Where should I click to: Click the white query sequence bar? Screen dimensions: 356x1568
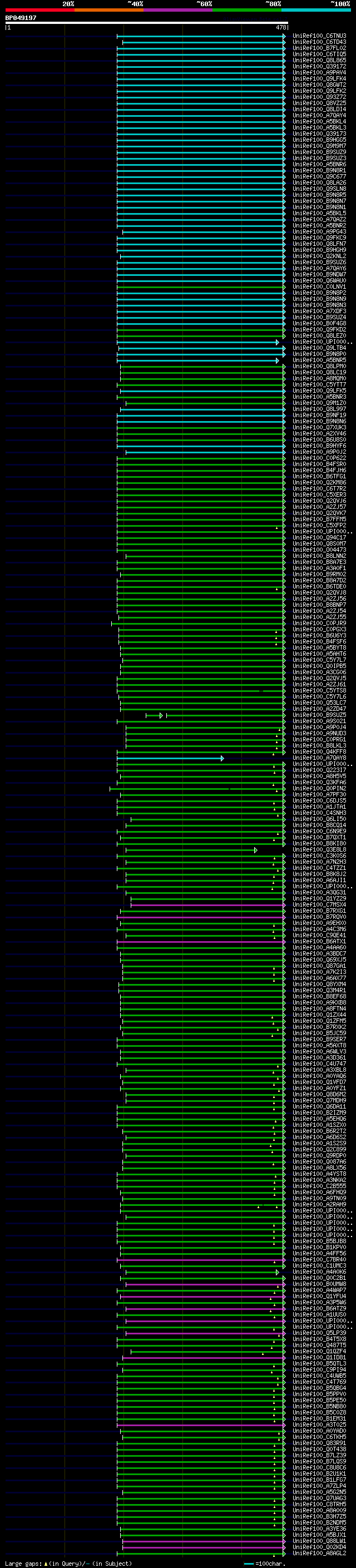(x=147, y=22)
